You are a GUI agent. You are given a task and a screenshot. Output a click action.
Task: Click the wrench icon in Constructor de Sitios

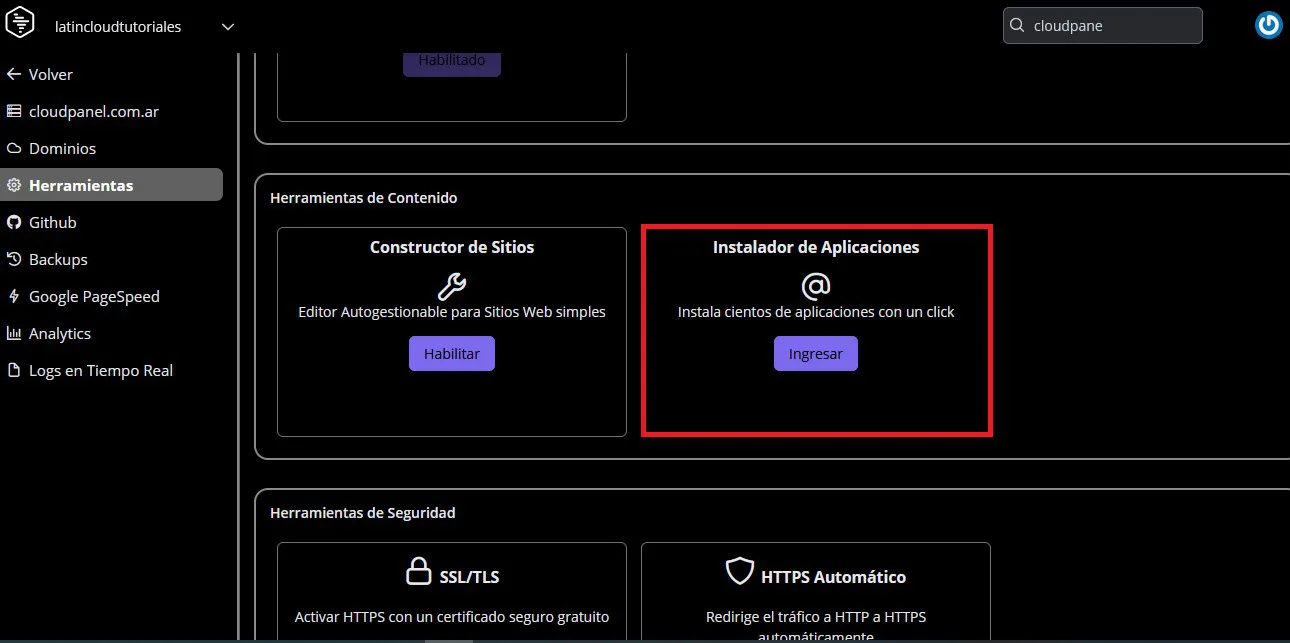[x=452, y=286]
